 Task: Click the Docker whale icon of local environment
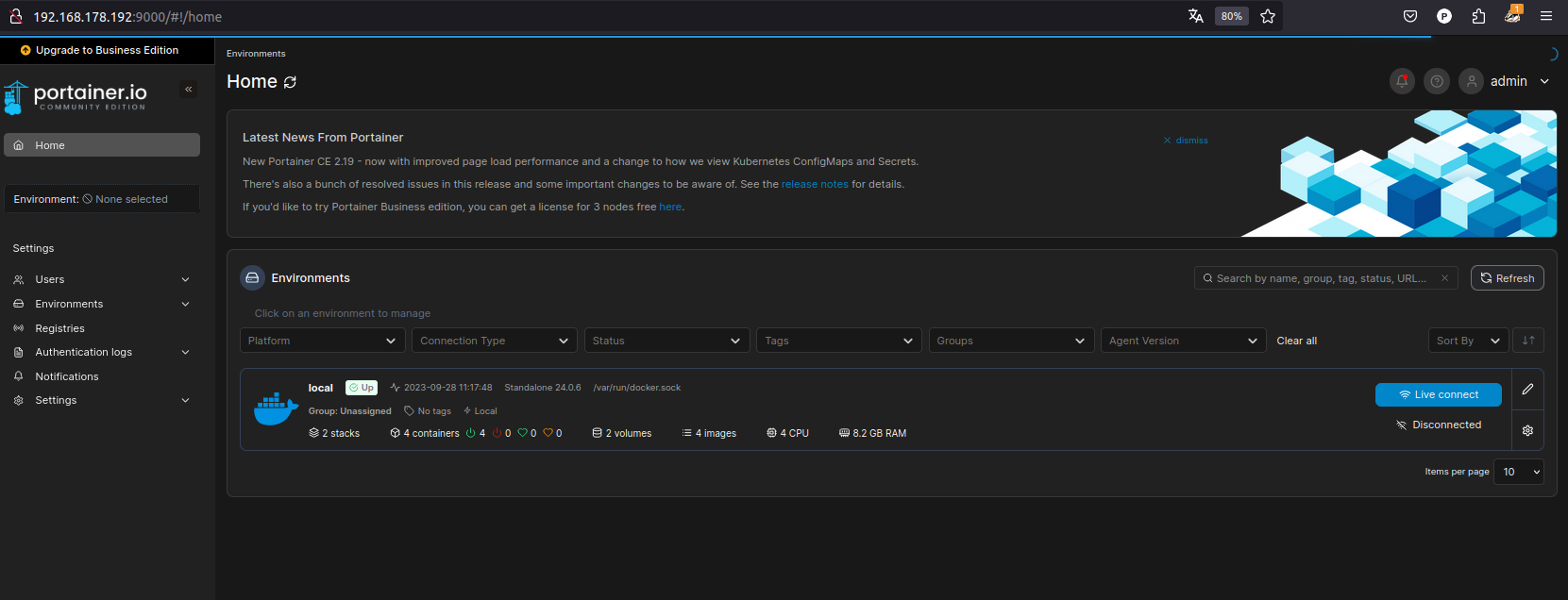point(276,409)
